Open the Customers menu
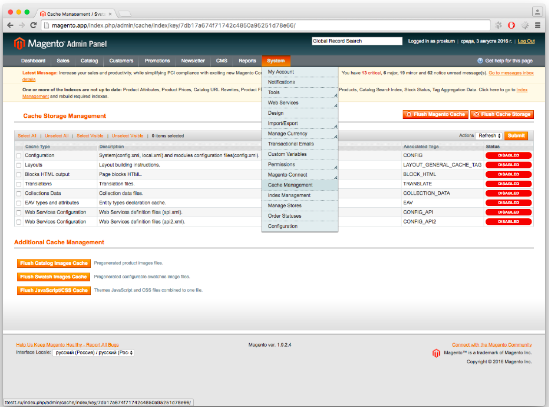The image size is (549, 407). pos(121,61)
